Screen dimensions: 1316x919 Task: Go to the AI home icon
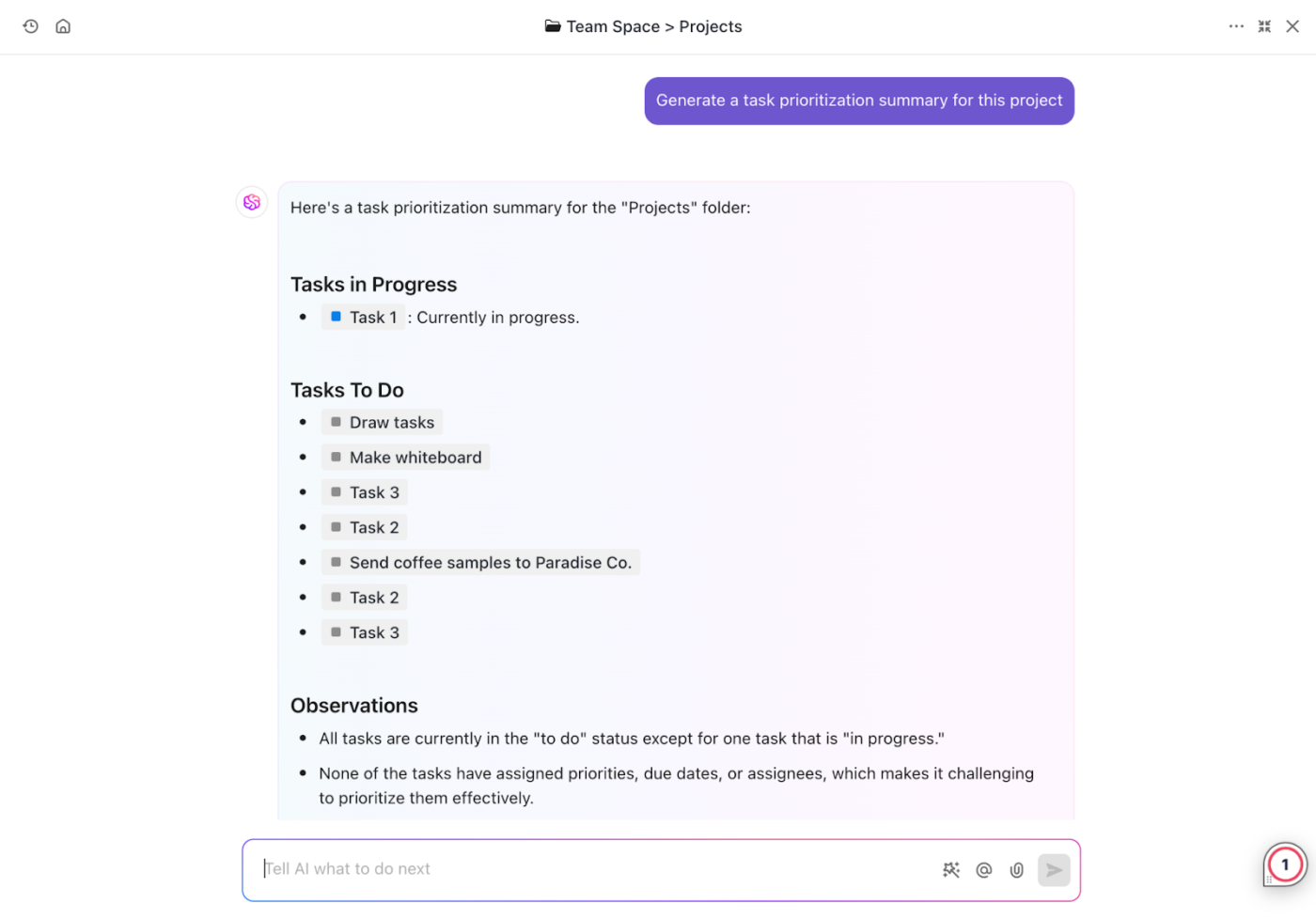click(x=63, y=26)
